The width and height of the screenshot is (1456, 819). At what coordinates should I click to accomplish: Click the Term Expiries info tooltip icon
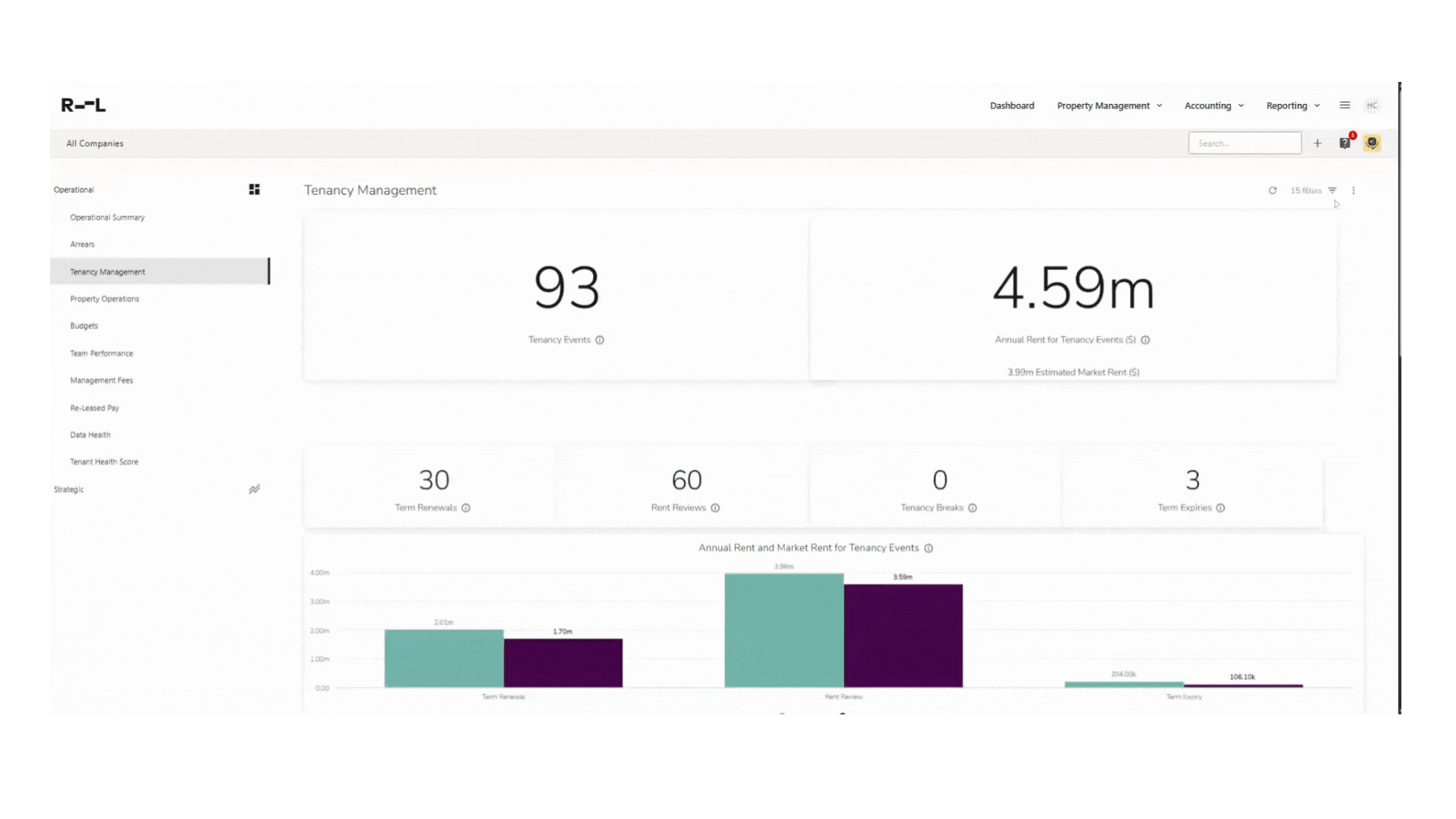pos(1221,508)
